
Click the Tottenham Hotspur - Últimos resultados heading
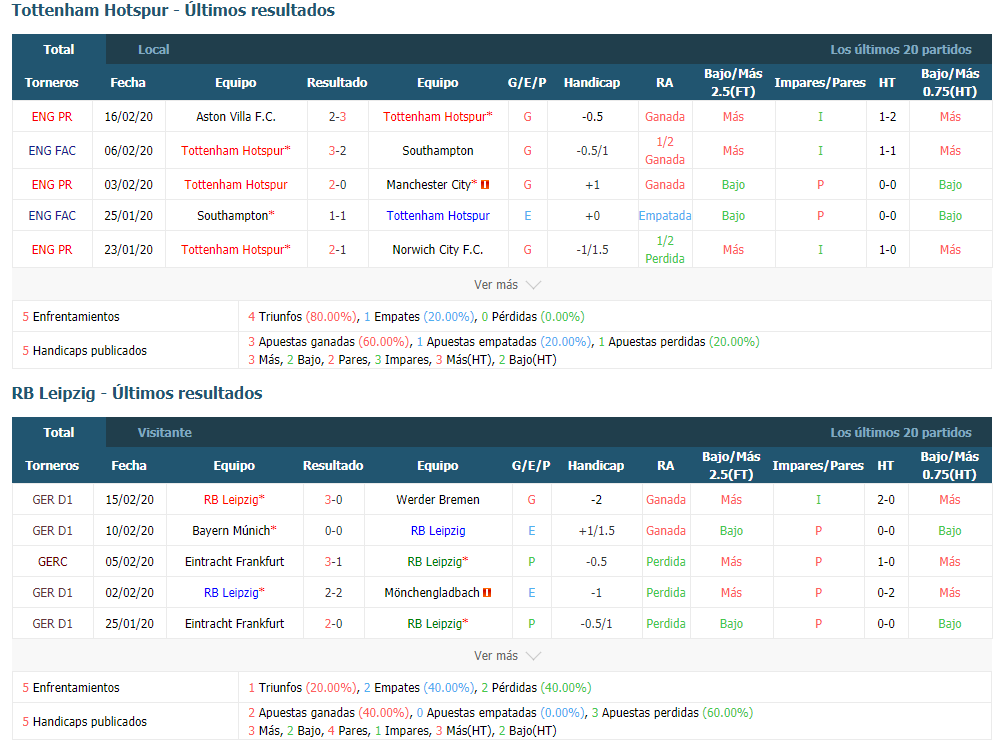[x=173, y=11]
